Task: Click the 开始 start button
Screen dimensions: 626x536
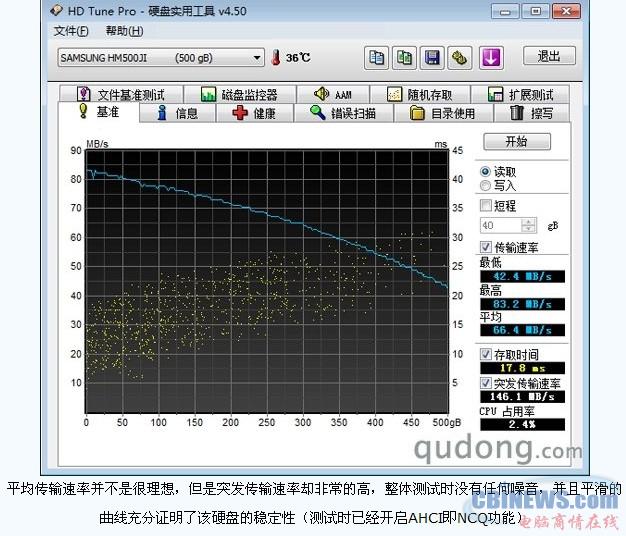Action: pyautogui.click(x=517, y=142)
